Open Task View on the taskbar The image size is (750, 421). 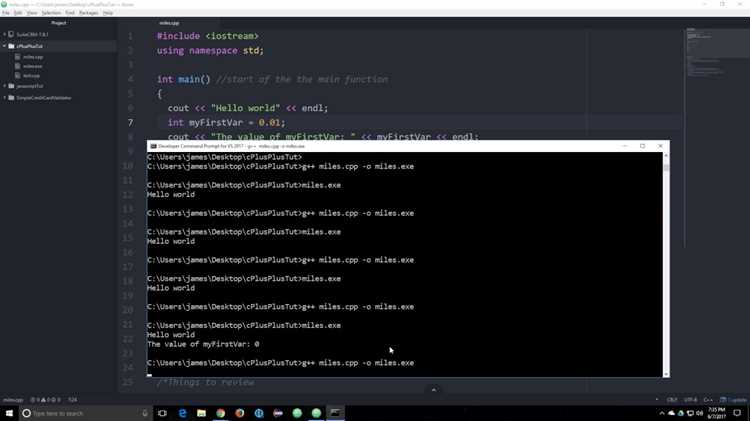(x=162, y=413)
